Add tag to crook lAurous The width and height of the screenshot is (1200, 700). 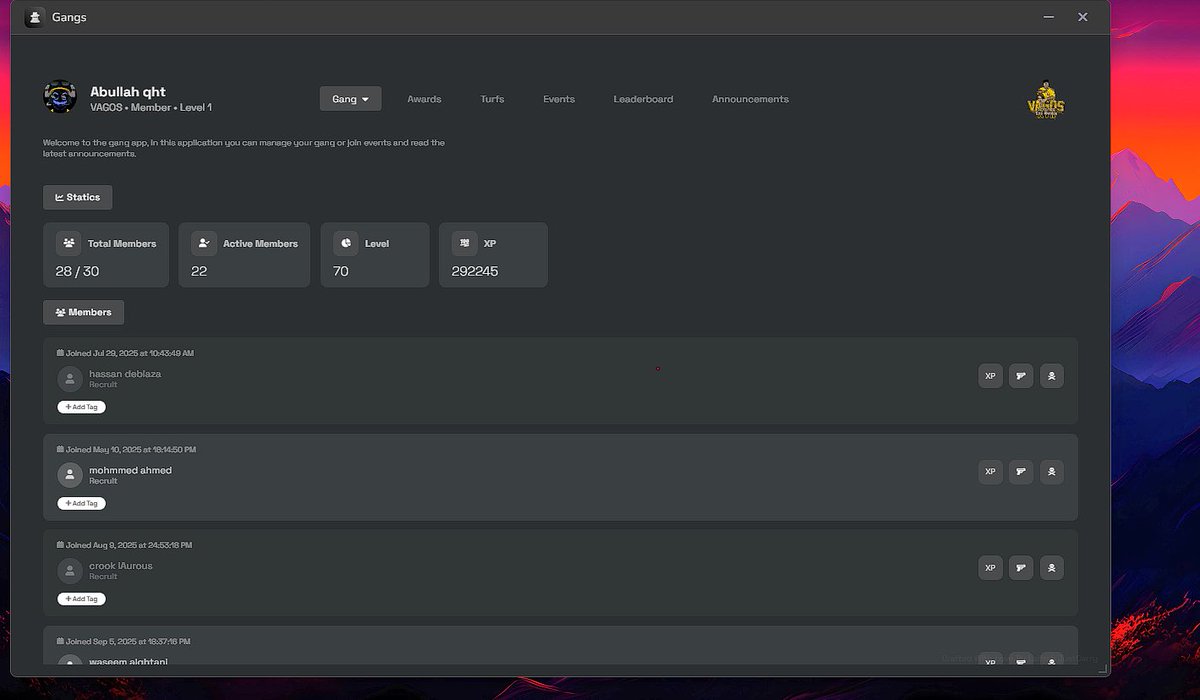tap(81, 599)
